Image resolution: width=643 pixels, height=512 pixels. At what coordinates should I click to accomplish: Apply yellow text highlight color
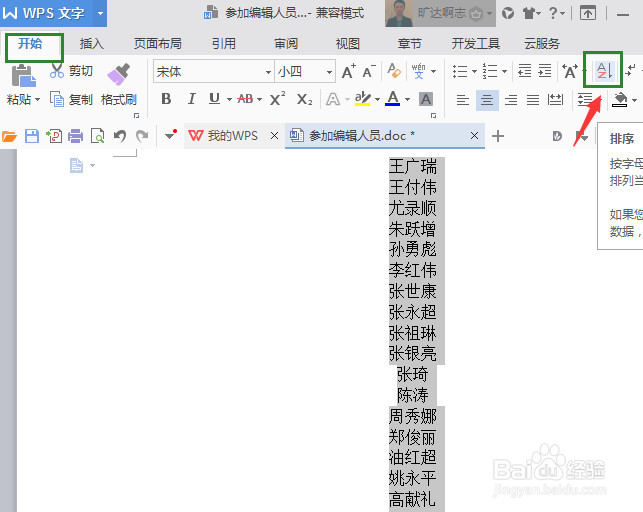(x=363, y=99)
